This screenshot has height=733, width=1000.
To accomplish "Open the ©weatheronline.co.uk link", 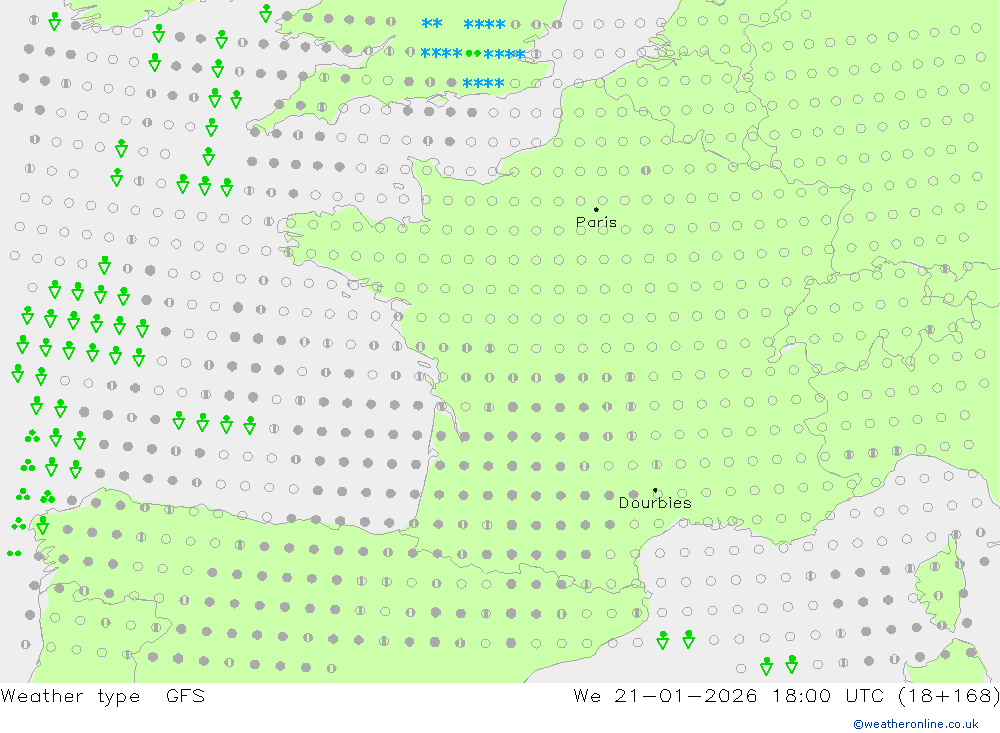I will click(916, 724).
